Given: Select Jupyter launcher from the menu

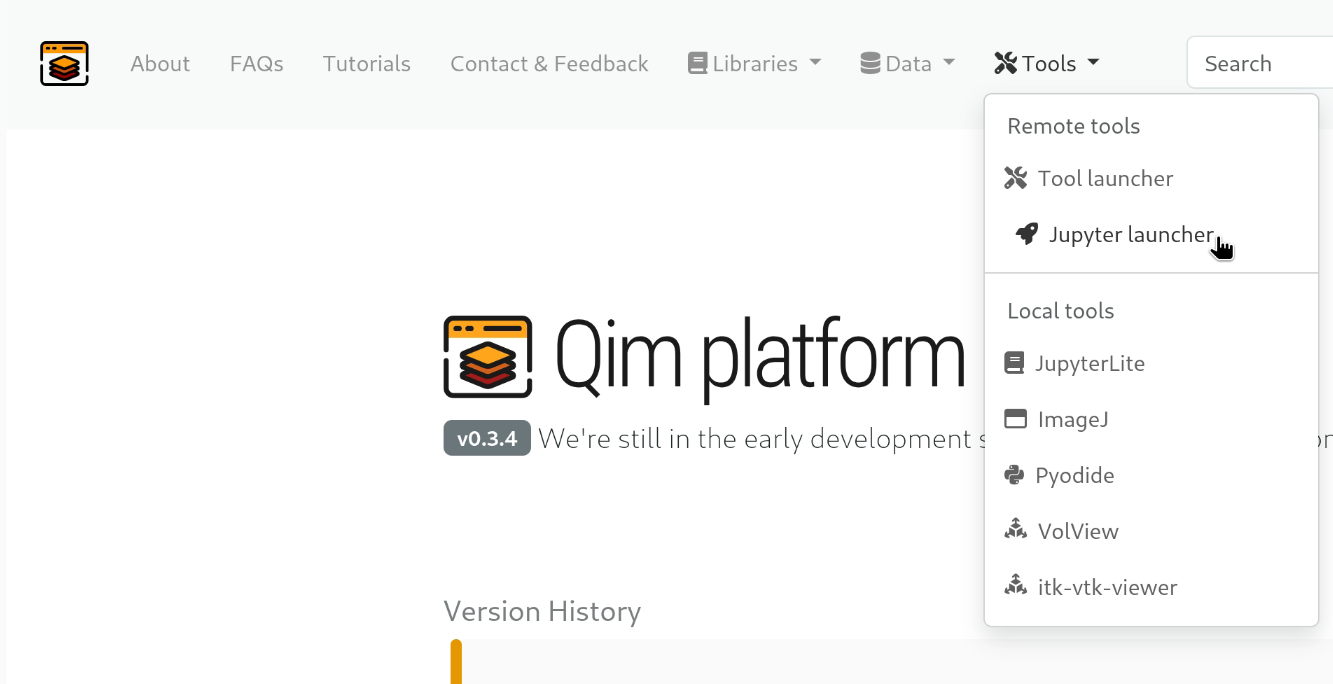Looking at the screenshot, I should pyautogui.click(x=1130, y=235).
